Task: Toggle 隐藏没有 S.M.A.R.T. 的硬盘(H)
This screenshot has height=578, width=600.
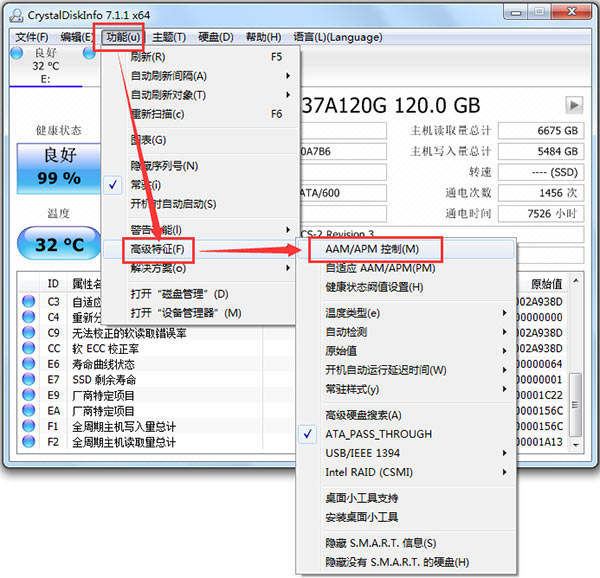Action: coord(406,562)
